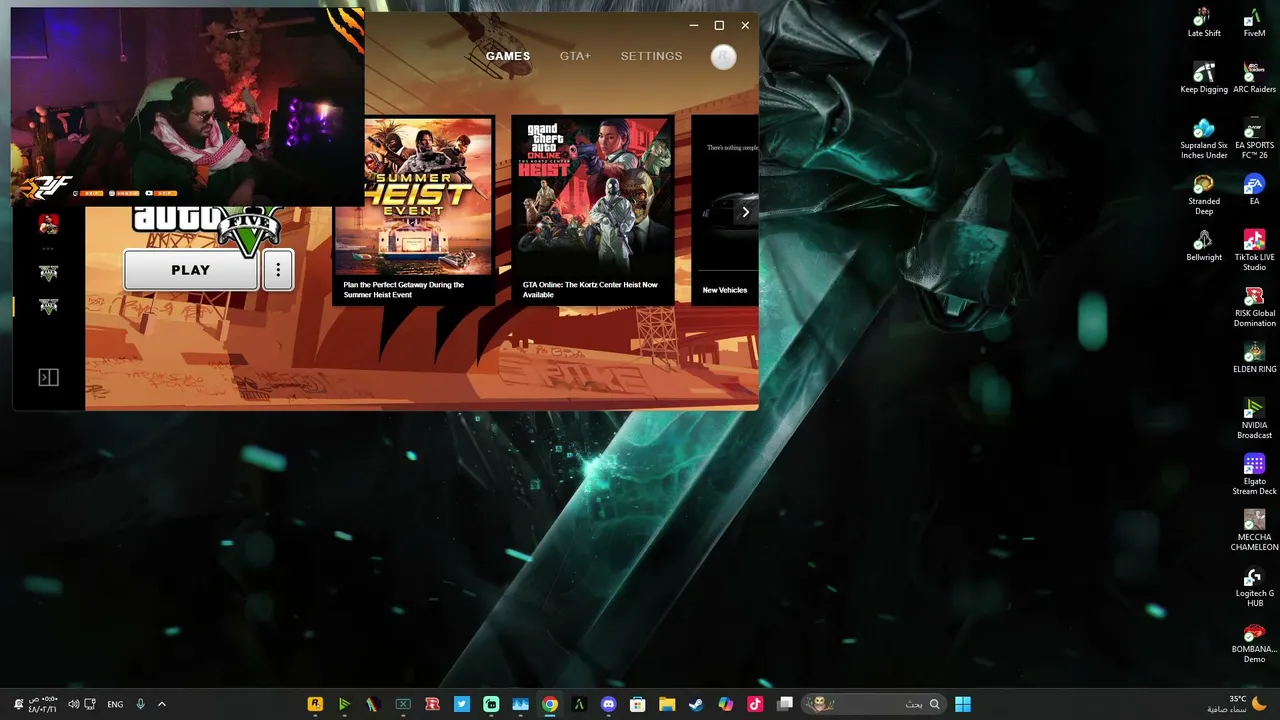1280x720 pixels.
Task: Open Elgato Stream Deck desktop shortcut
Action: click(x=1254, y=475)
